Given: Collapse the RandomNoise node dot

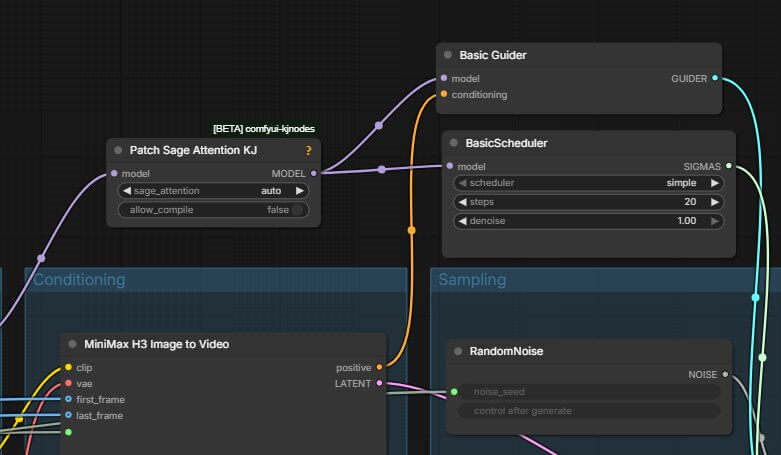Looking at the screenshot, I should click(x=458, y=351).
